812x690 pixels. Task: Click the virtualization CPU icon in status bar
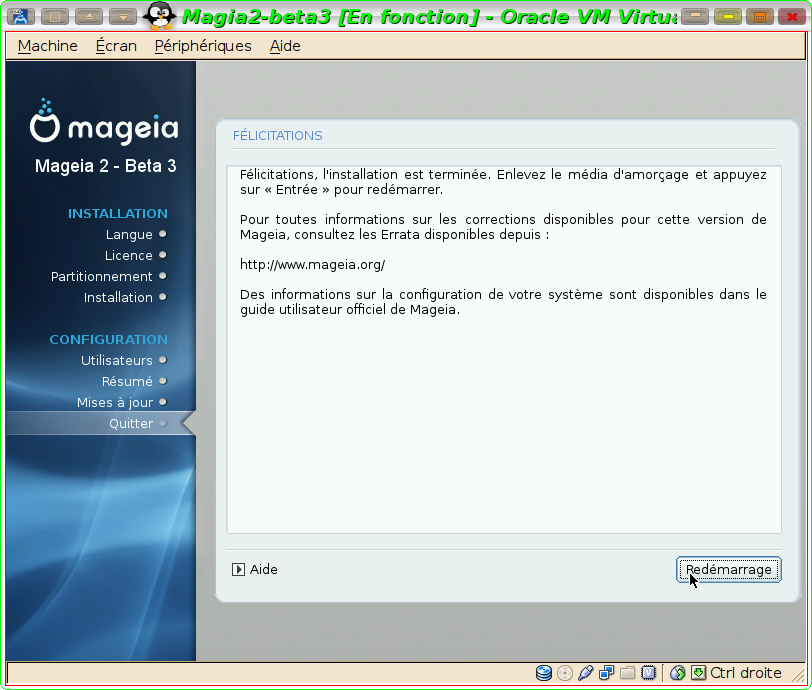648,673
